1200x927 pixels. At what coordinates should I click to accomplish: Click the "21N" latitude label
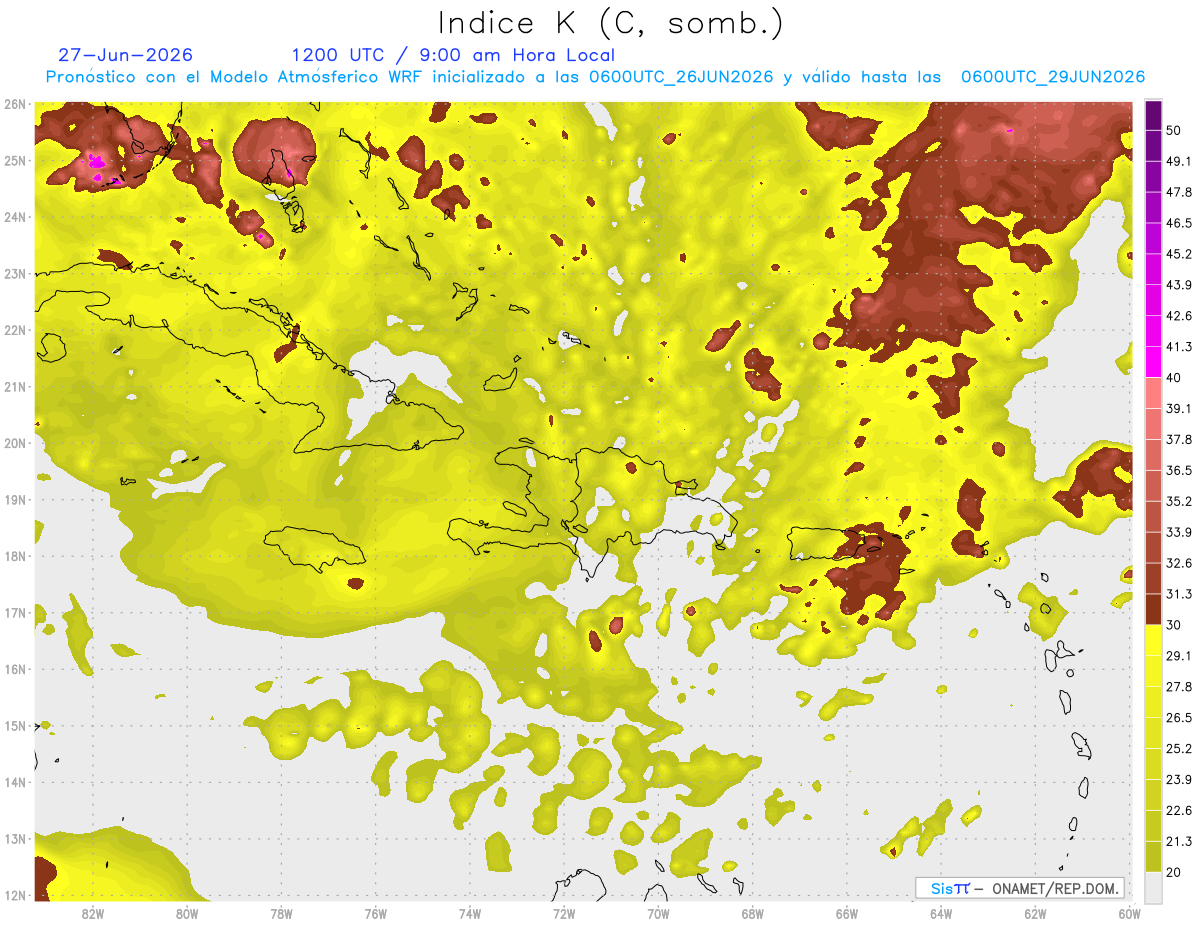tap(14, 387)
